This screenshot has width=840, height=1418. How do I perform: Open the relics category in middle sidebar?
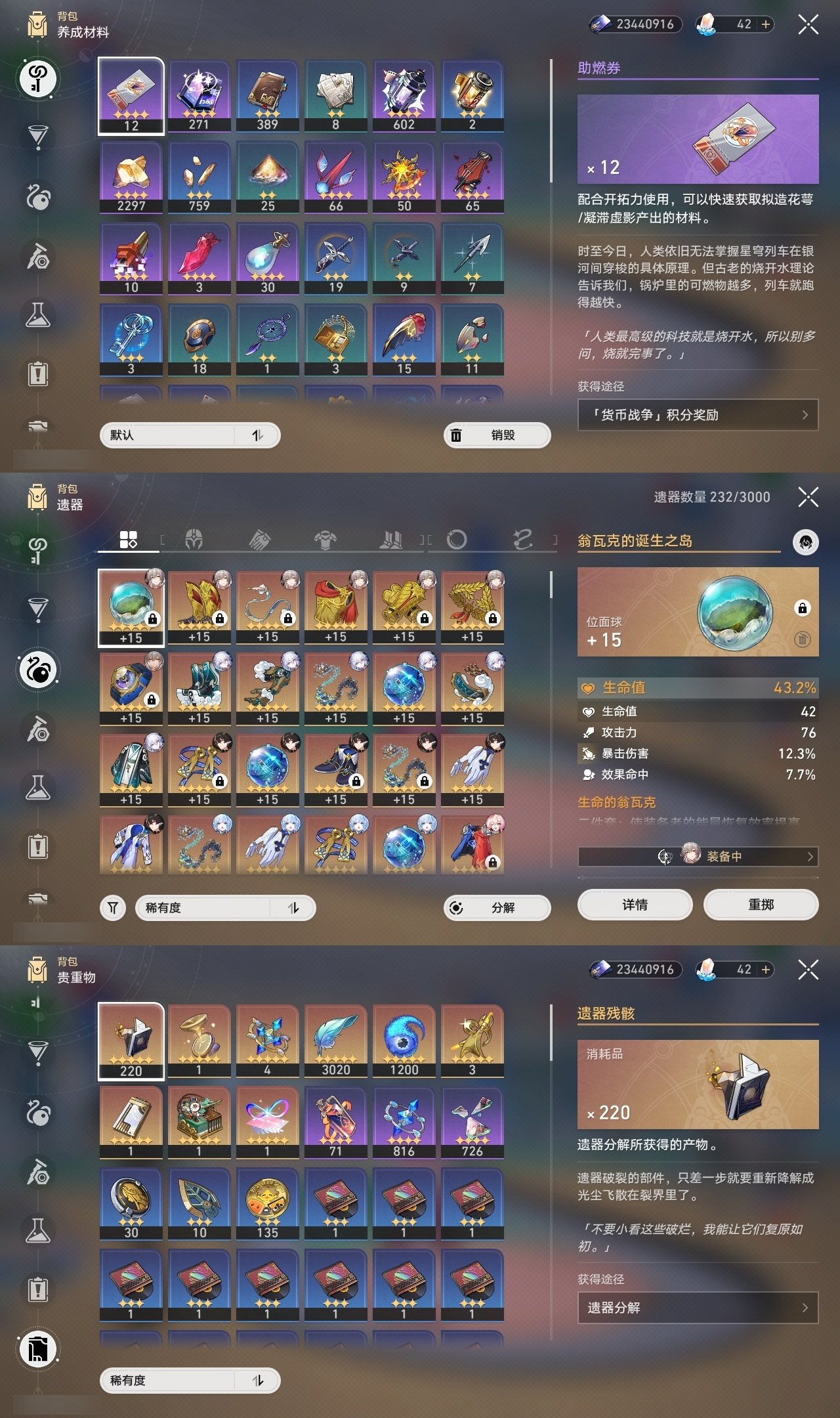39,670
